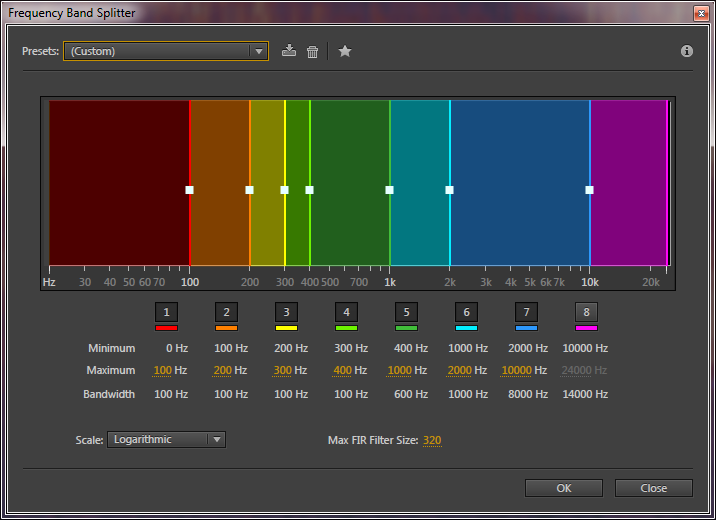Open the info icon at top right
716x520 pixels.
pyautogui.click(x=687, y=51)
